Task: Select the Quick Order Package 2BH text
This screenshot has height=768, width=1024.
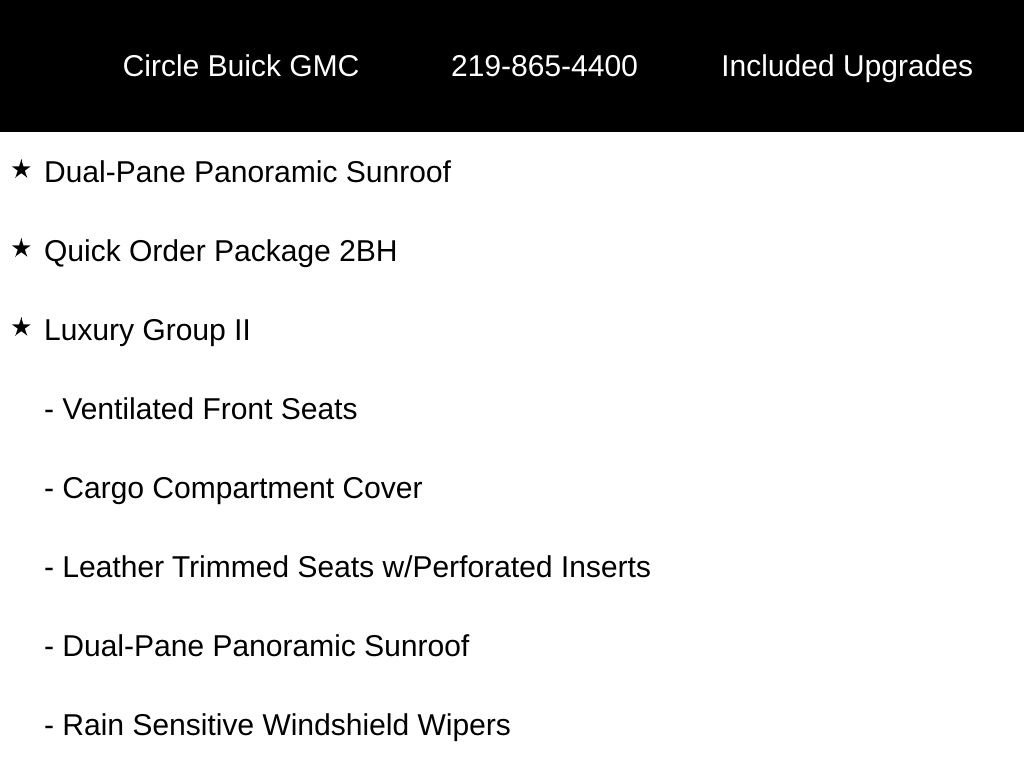Action: point(221,253)
